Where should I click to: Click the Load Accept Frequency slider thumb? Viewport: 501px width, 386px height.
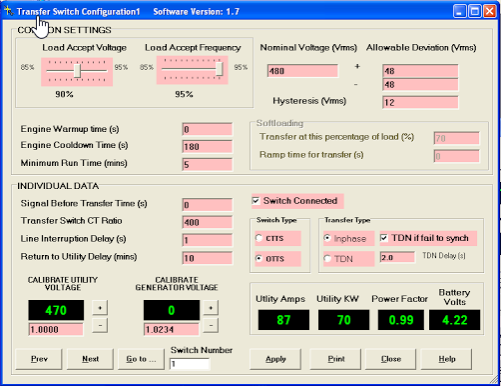click(x=219, y=69)
